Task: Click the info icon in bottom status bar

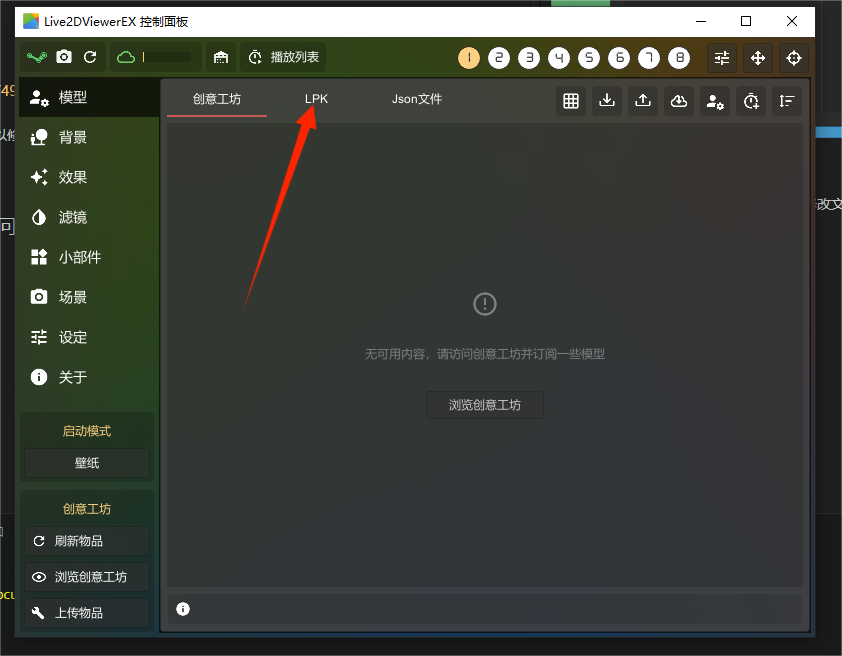Action: [183, 609]
